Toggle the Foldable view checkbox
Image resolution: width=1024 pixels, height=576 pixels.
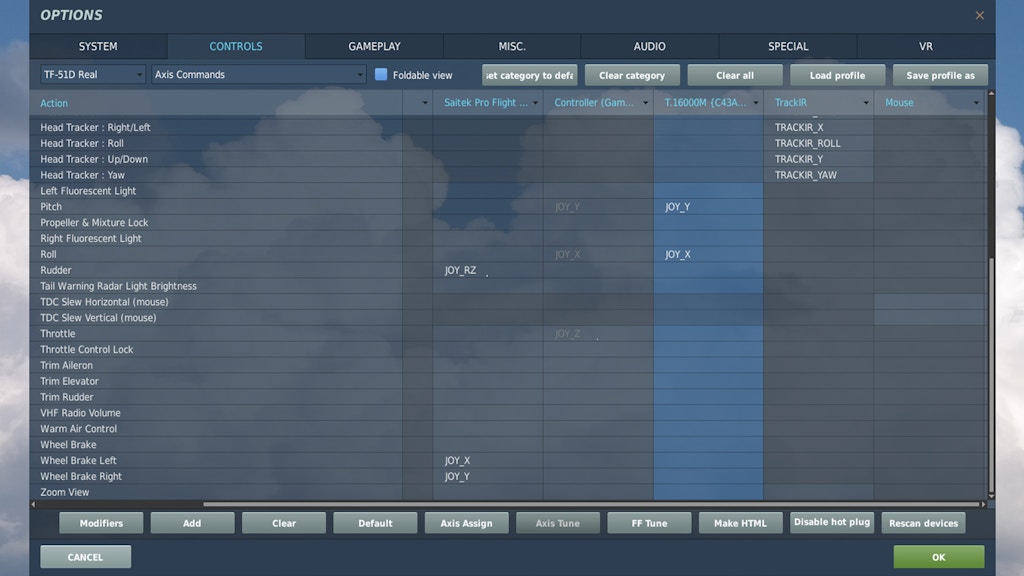[x=381, y=75]
